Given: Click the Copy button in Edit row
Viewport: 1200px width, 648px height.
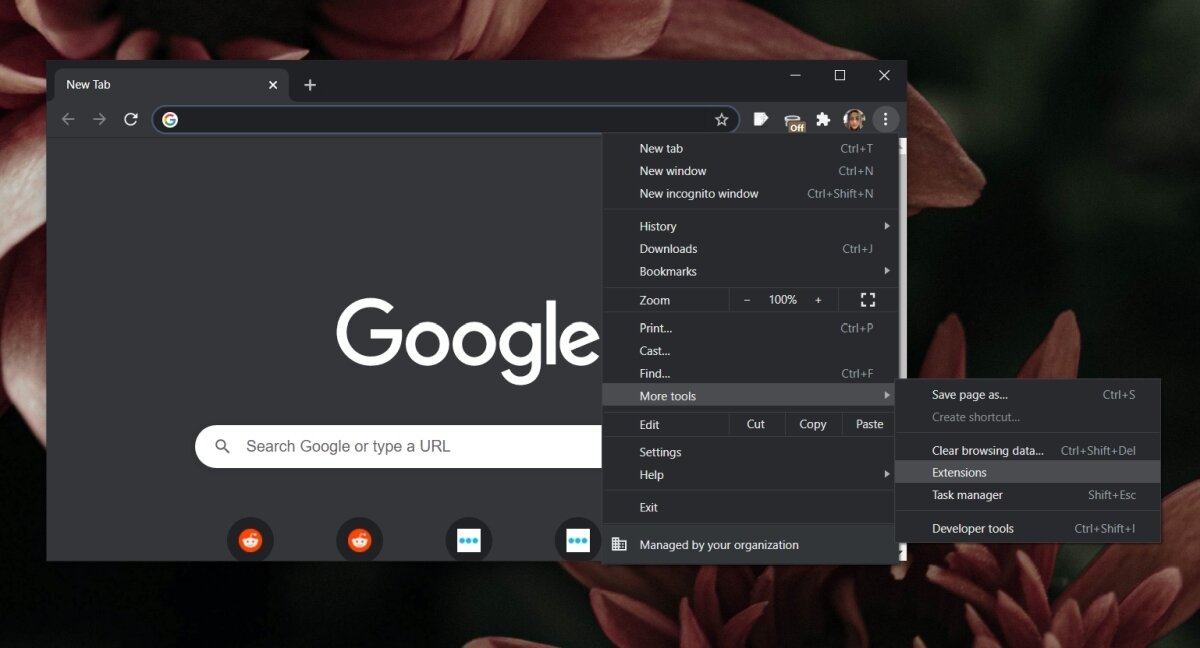Looking at the screenshot, I should click(813, 425).
